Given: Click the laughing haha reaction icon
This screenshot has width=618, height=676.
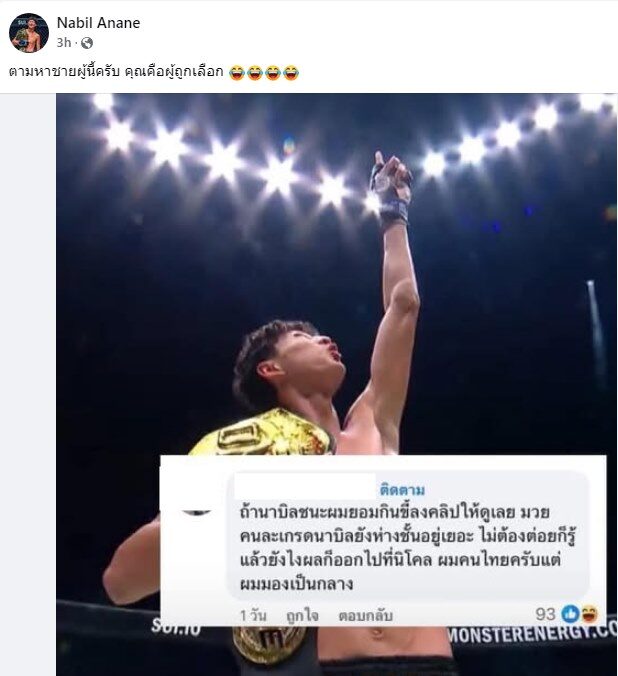Looking at the screenshot, I should pyautogui.click(x=589, y=613).
